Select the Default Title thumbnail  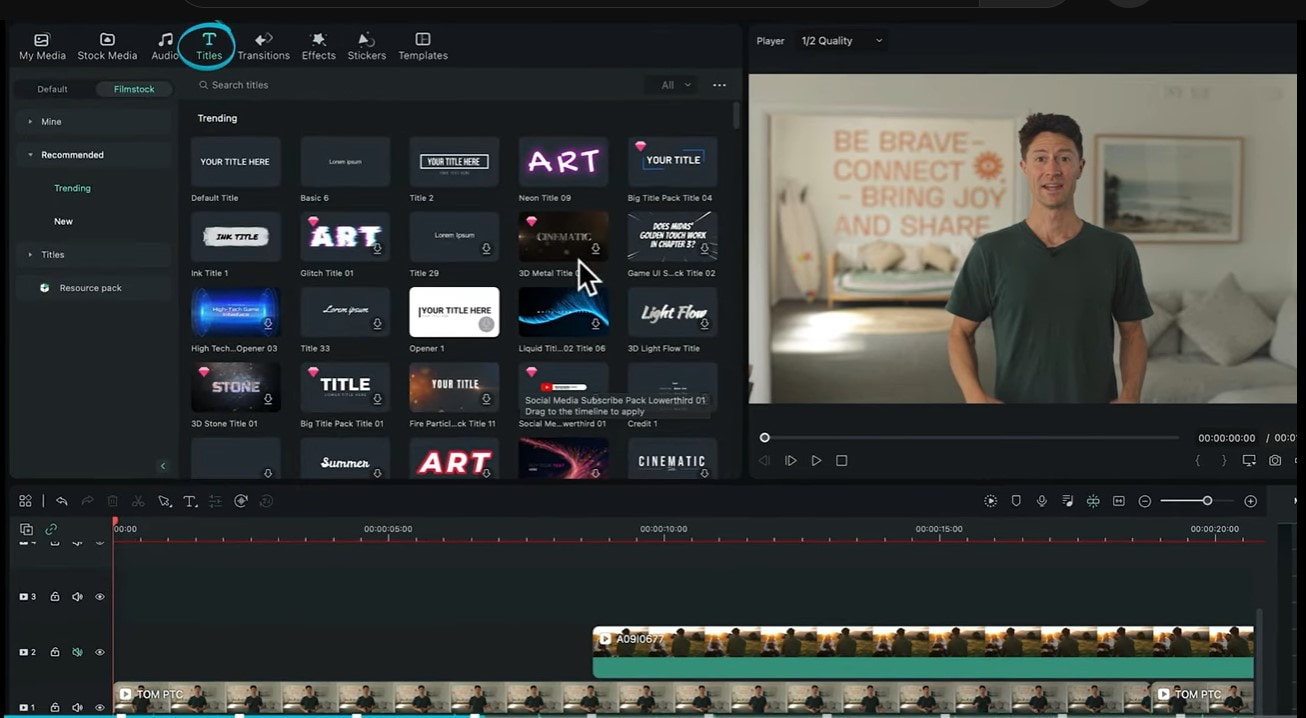(236, 162)
